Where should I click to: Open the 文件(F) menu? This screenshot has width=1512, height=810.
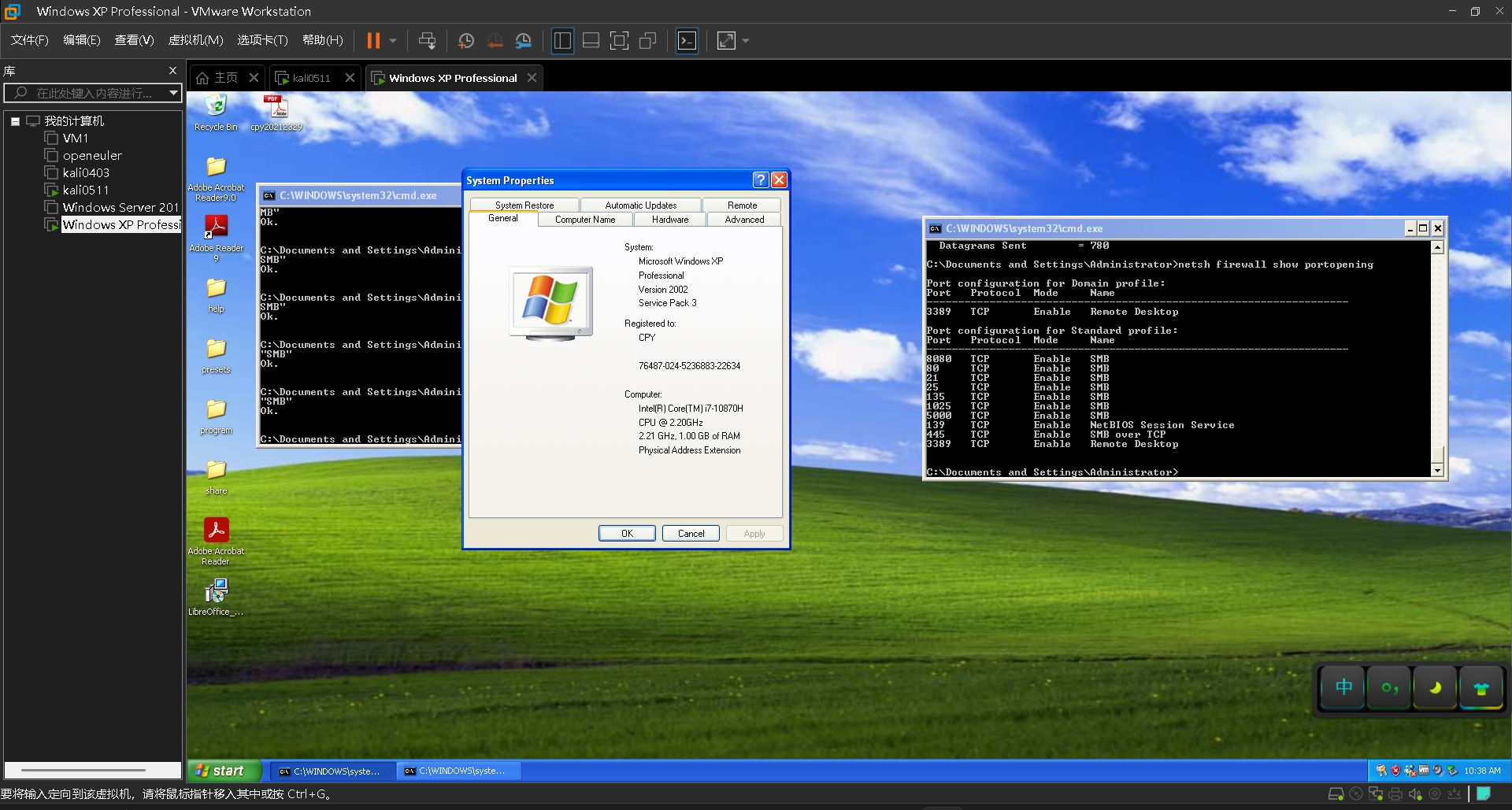[x=29, y=40]
